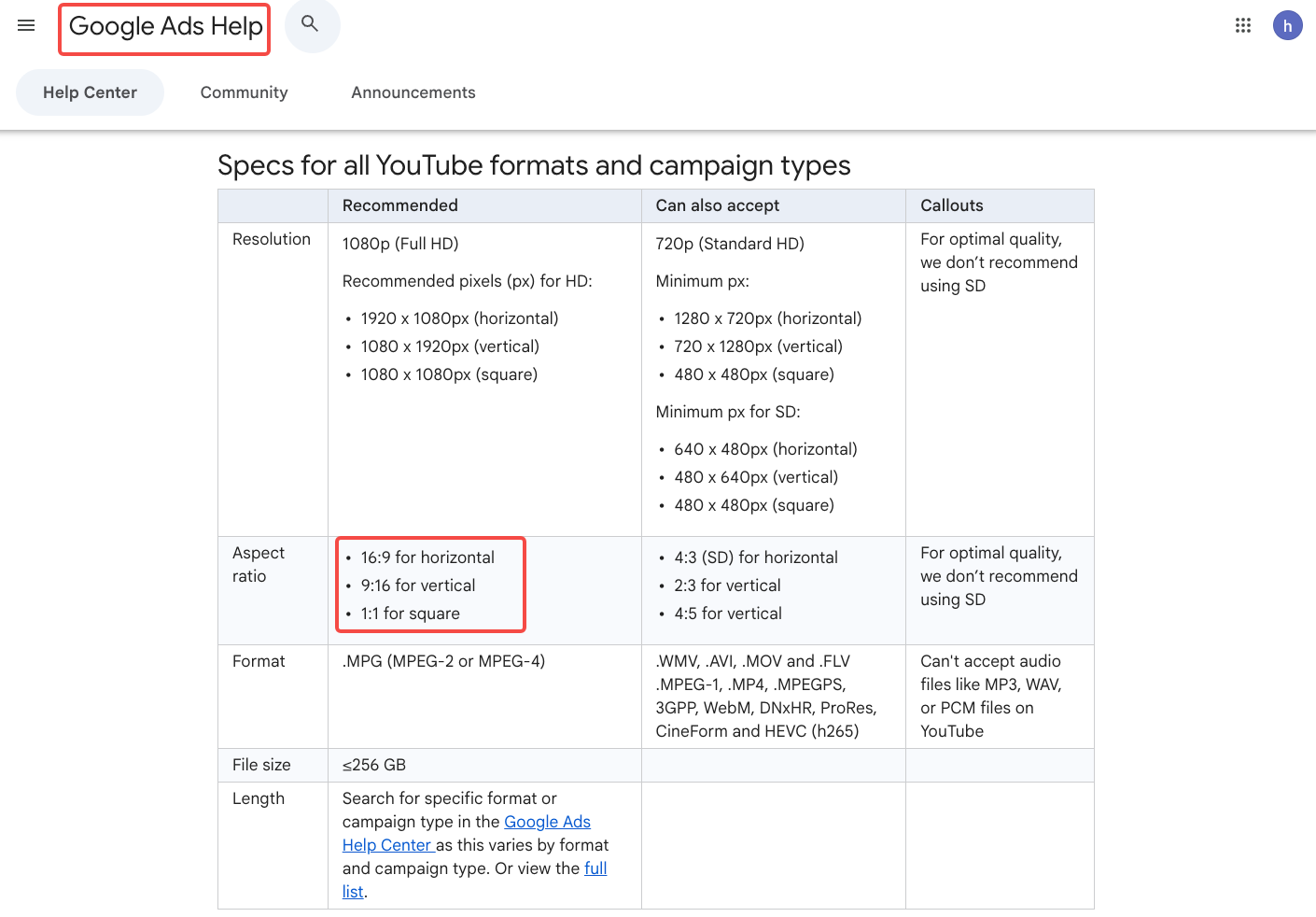This screenshot has height=917, width=1316.
Task: Open the hamburger main menu
Action: click(x=26, y=25)
